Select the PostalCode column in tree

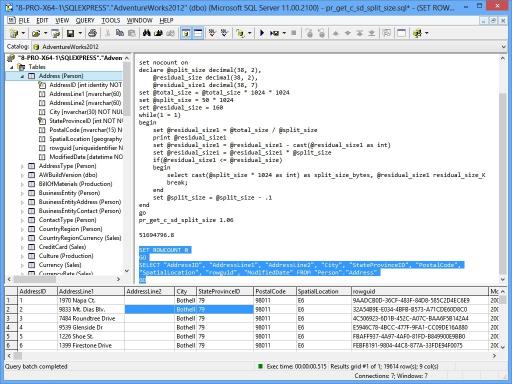pos(86,130)
